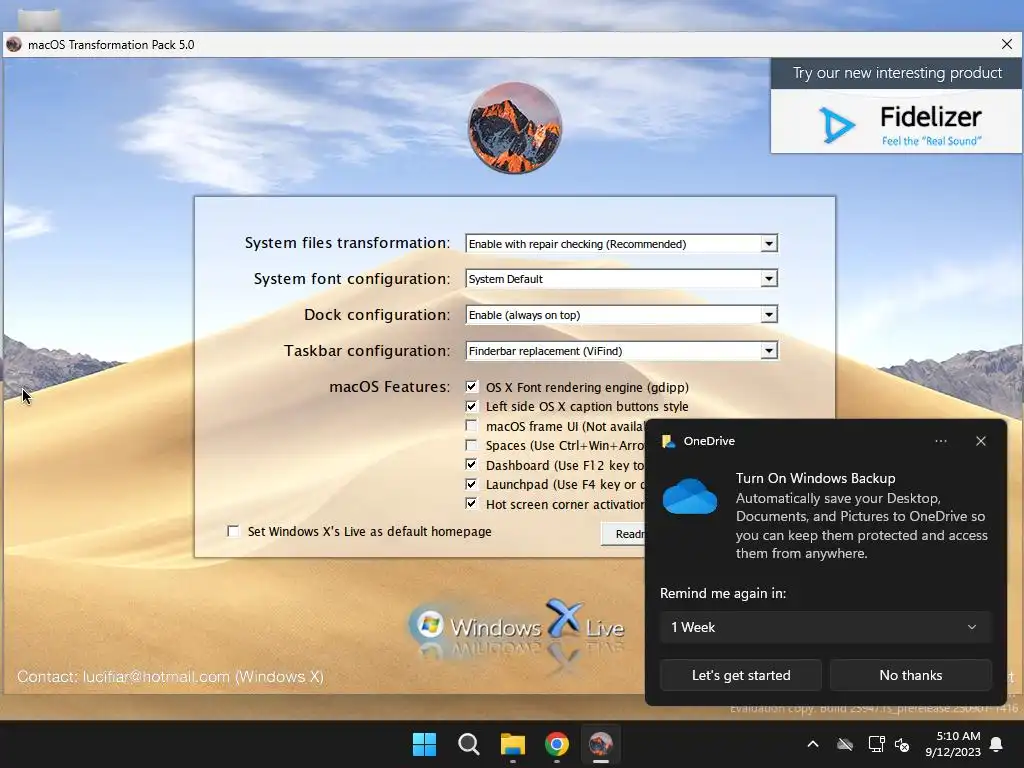Open the taskbar clock and date
The height and width of the screenshot is (768, 1024).
point(953,744)
